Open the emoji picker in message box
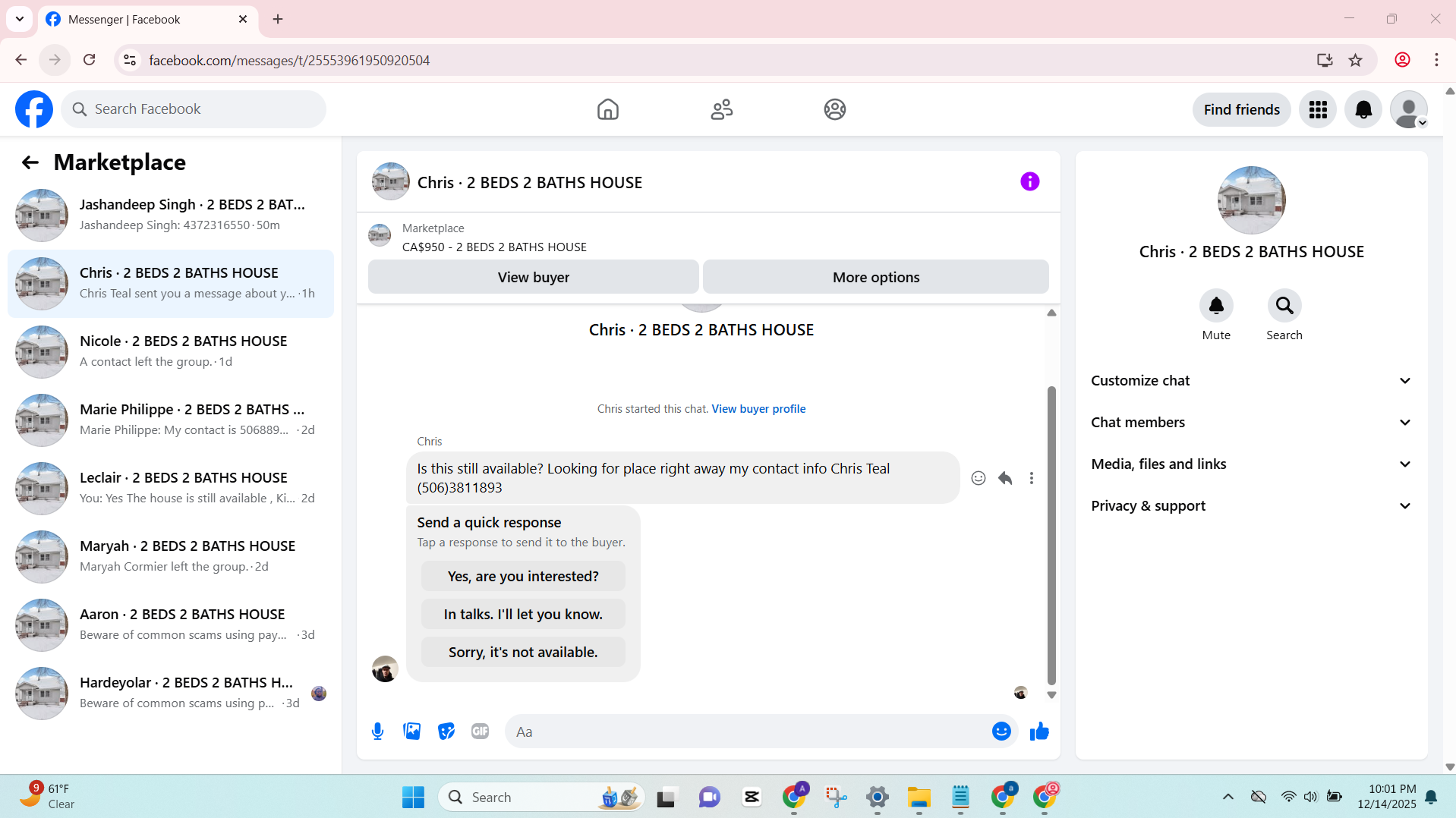This screenshot has width=1456, height=818. point(1001,731)
